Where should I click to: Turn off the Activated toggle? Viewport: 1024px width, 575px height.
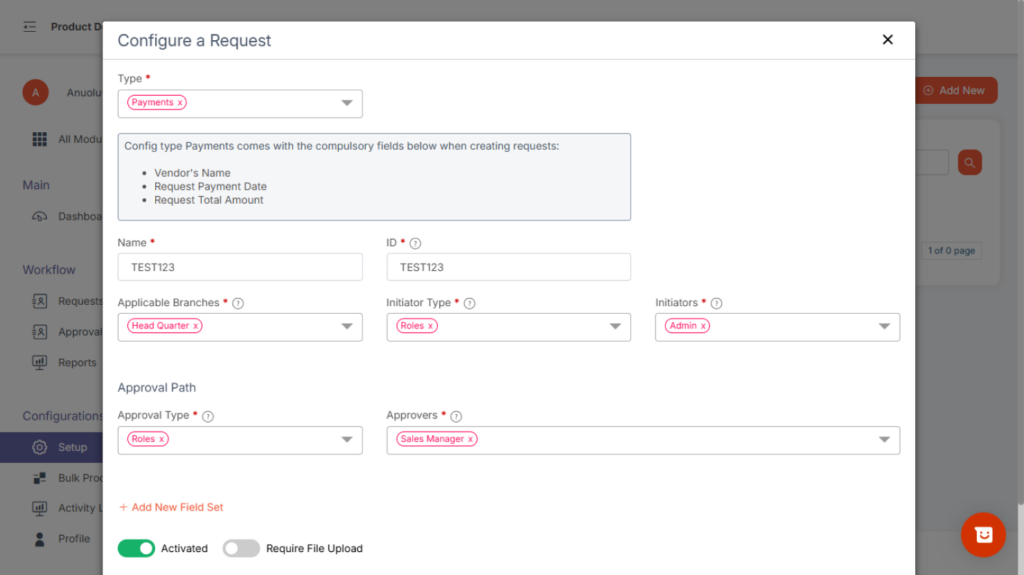pyautogui.click(x=136, y=548)
